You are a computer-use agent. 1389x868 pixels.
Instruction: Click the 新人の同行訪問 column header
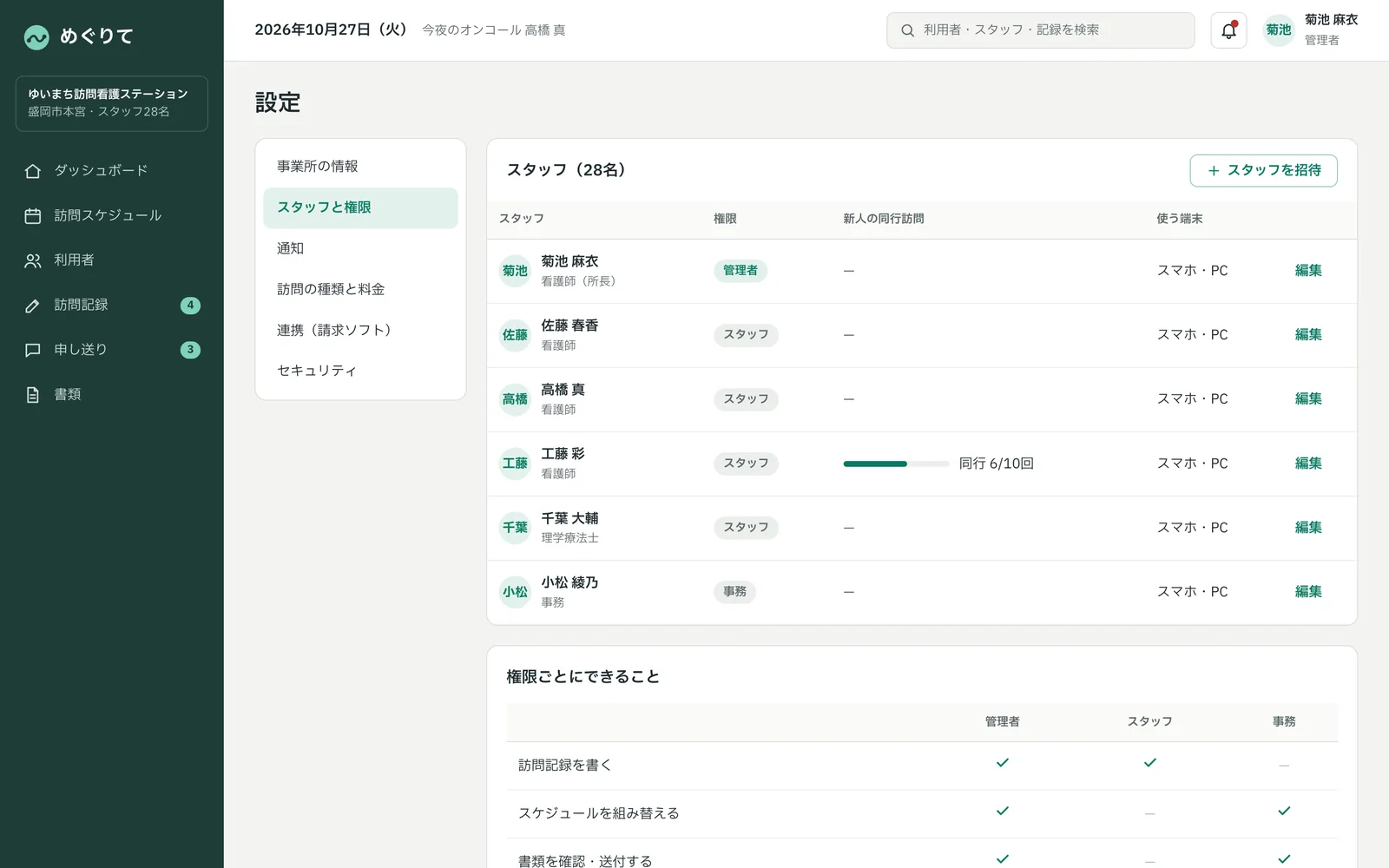(x=883, y=220)
